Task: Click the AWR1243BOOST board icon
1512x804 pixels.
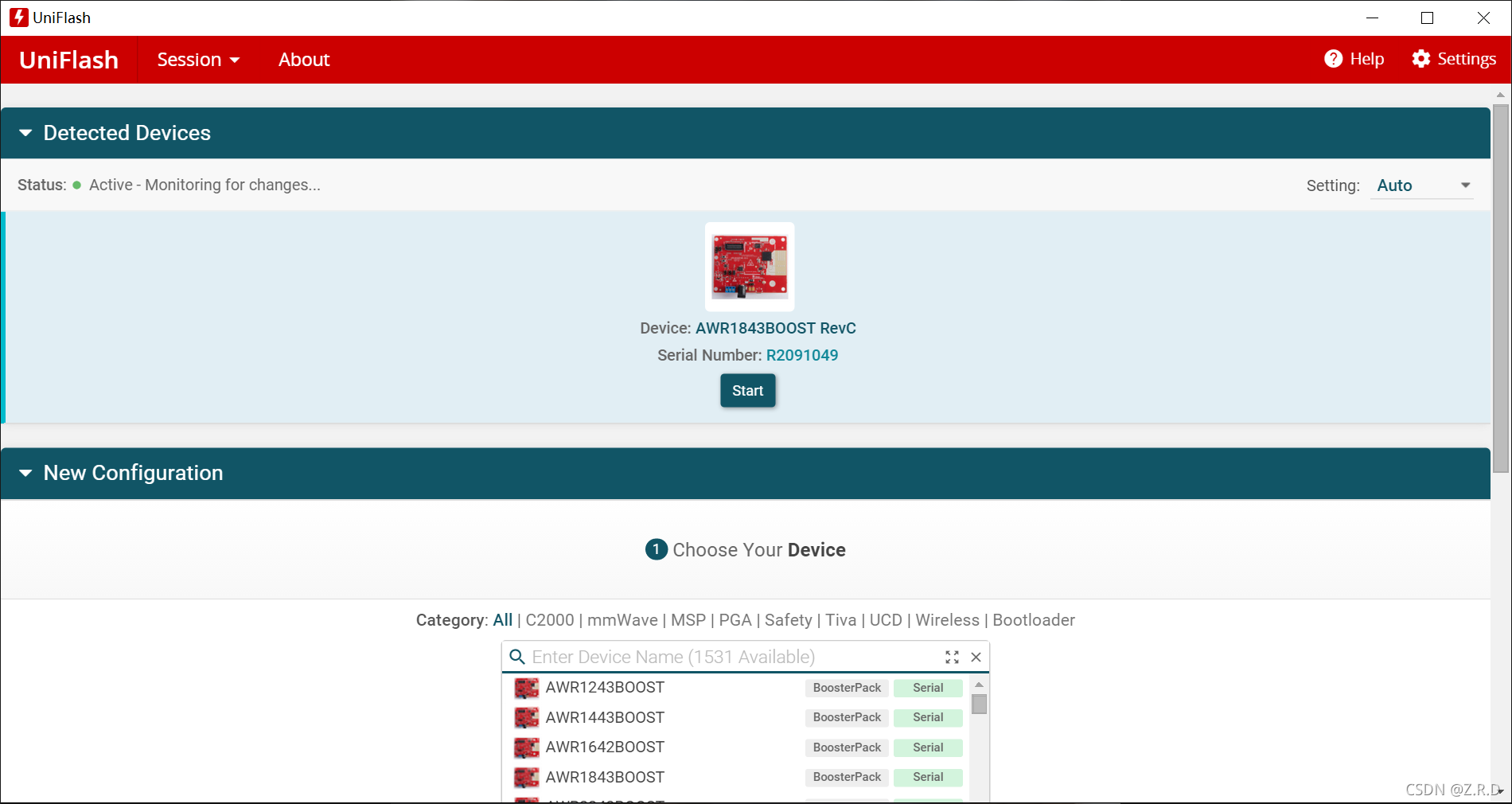Action: (x=526, y=688)
